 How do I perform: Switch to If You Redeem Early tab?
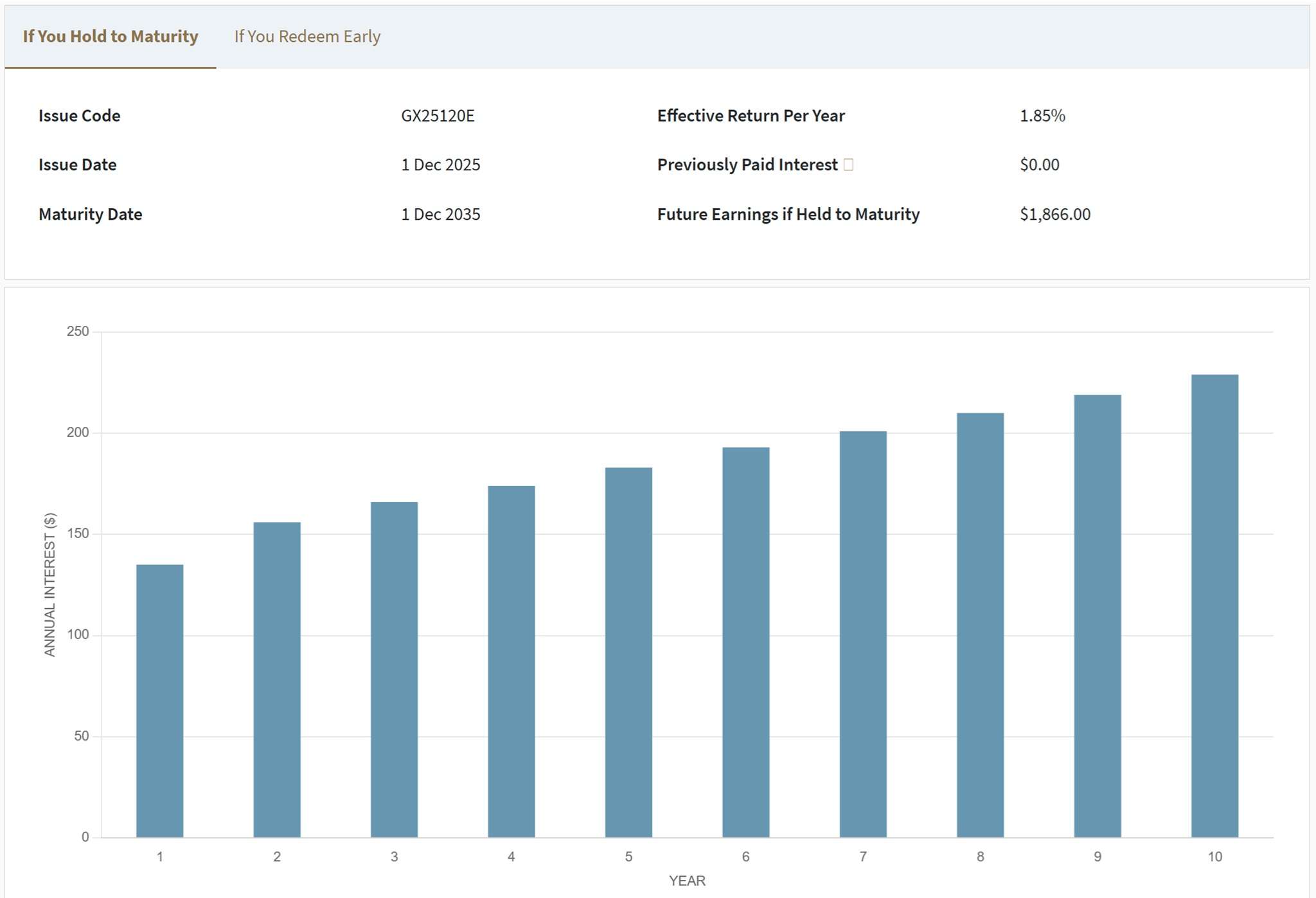click(x=307, y=37)
